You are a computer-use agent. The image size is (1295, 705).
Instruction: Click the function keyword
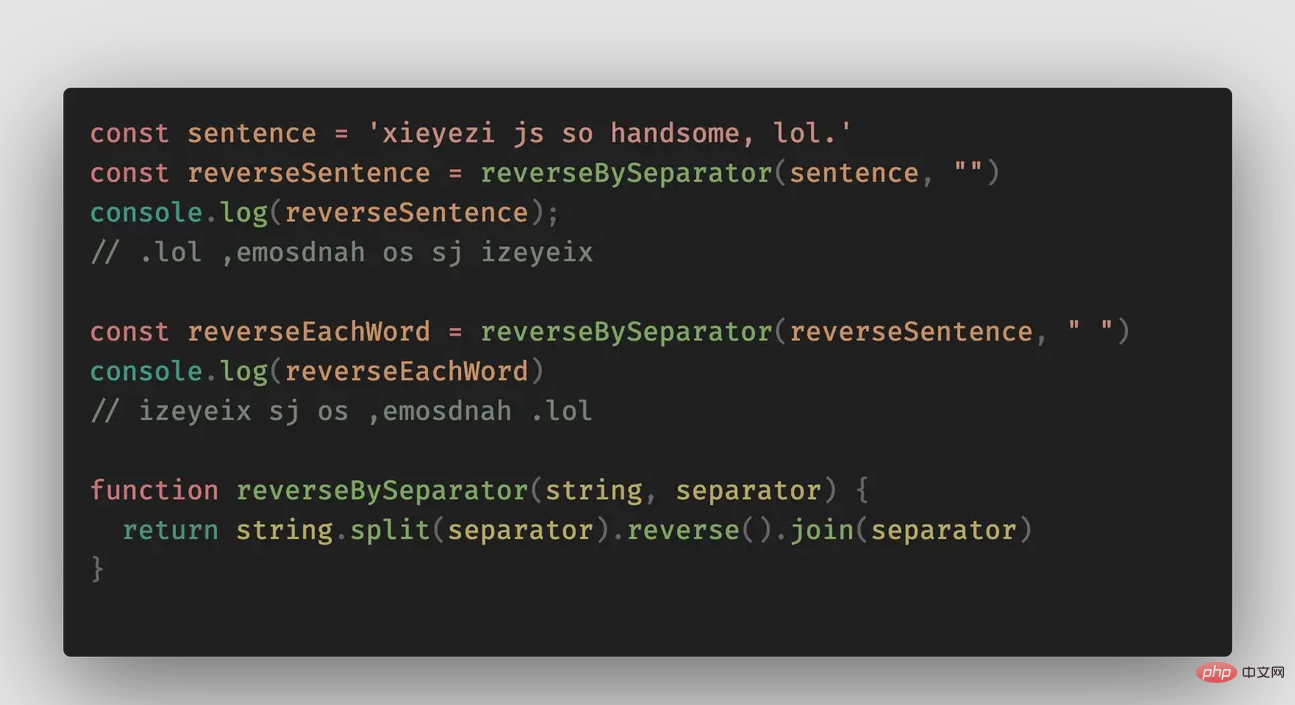click(154, 490)
